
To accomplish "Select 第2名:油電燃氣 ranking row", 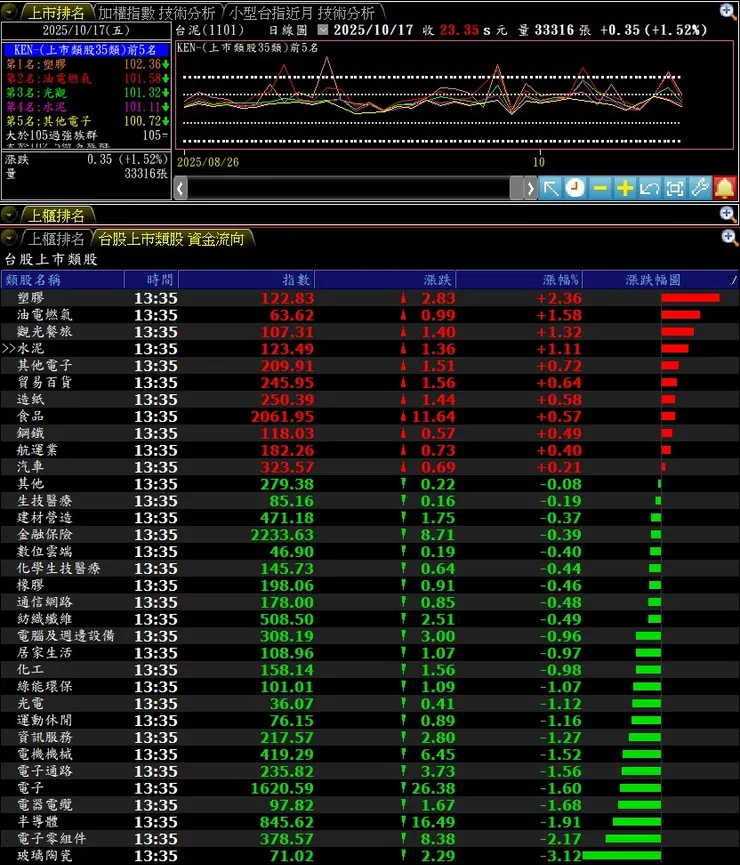I will [x=86, y=78].
